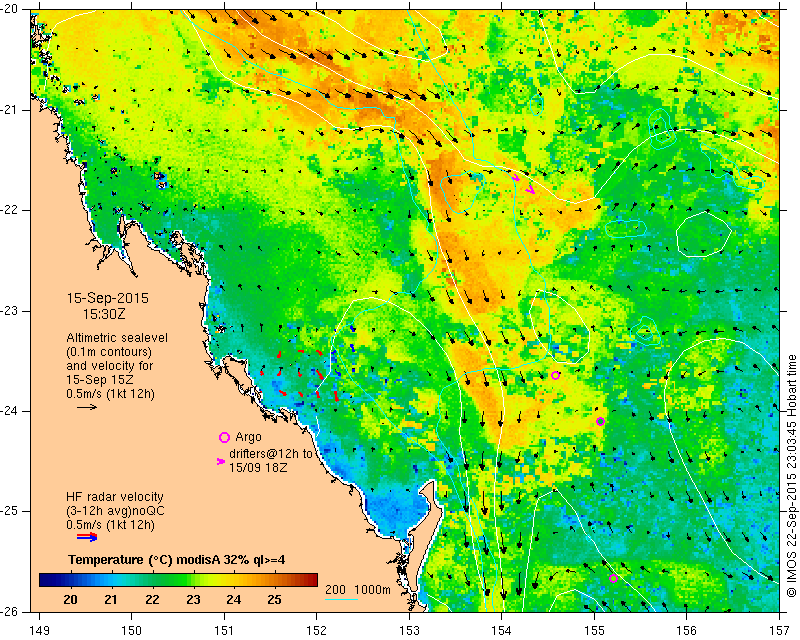Click the 'Altimetric sealevel' legend text
Viewport: 800px width, 640px height.
point(117,338)
